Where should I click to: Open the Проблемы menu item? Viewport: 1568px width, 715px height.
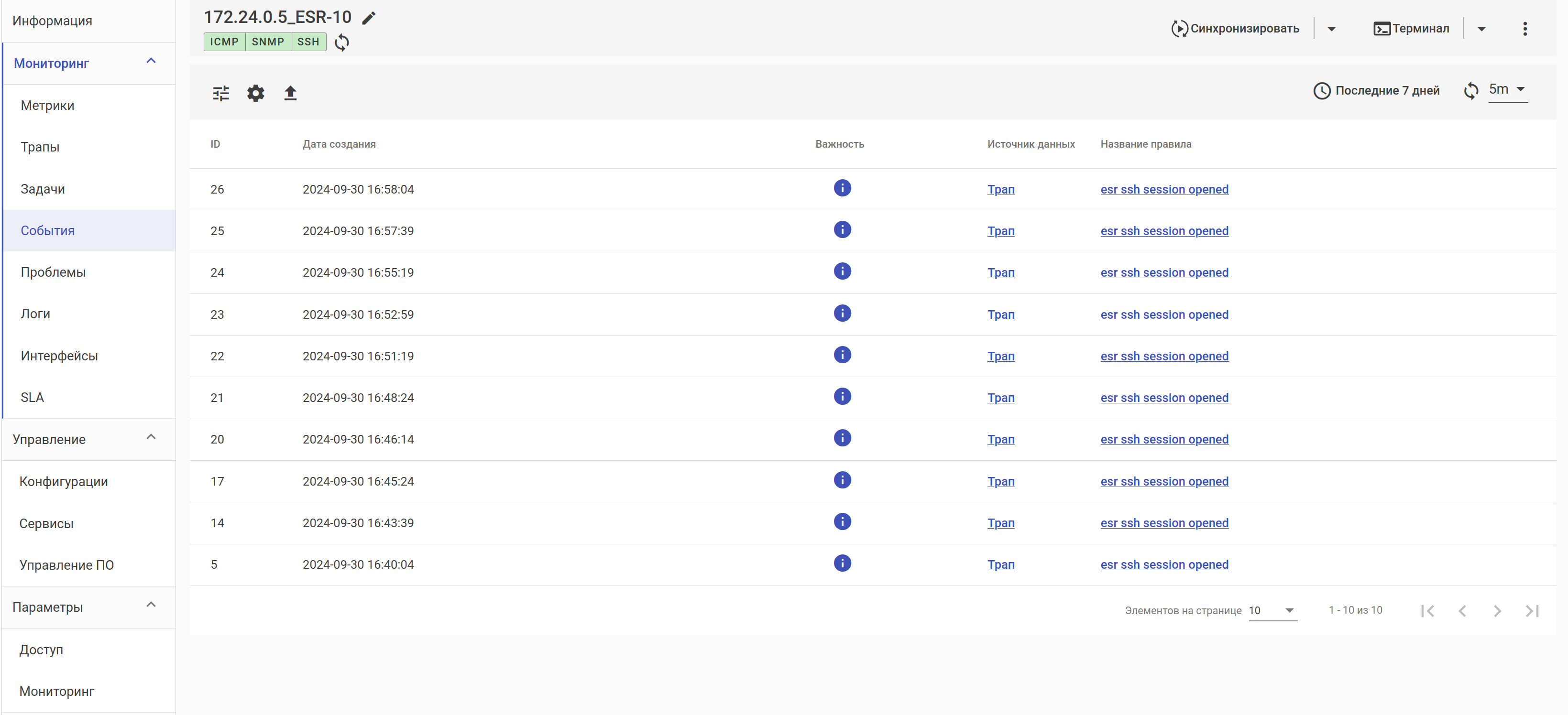pyautogui.click(x=53, y=272)
